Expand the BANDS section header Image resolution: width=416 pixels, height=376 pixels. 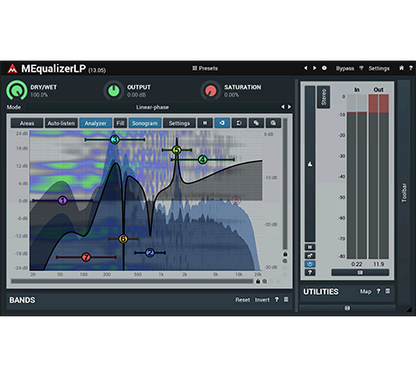pyautogui.click(x=22, y=300)
